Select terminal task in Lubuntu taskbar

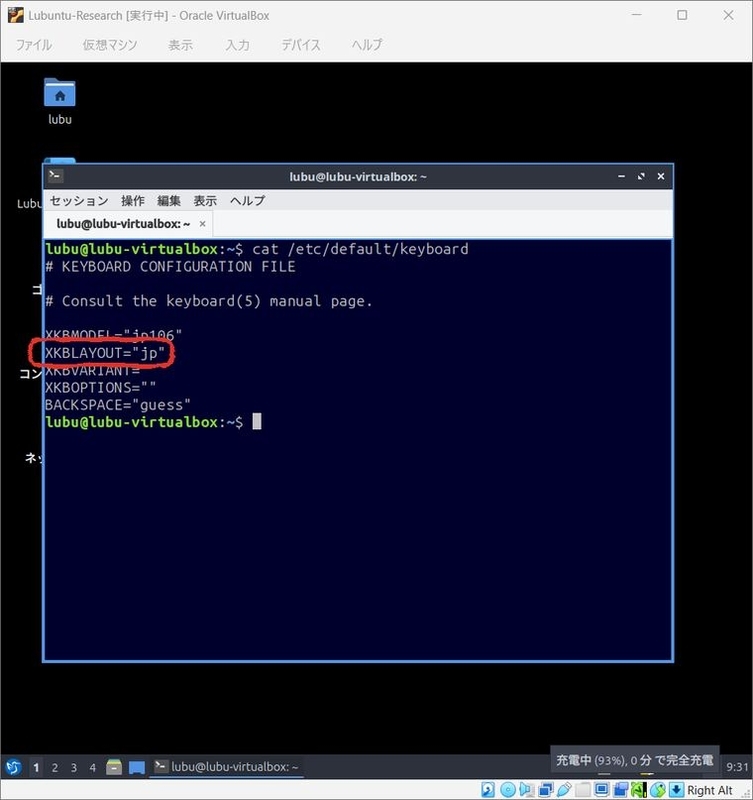(x=227, y=766)
